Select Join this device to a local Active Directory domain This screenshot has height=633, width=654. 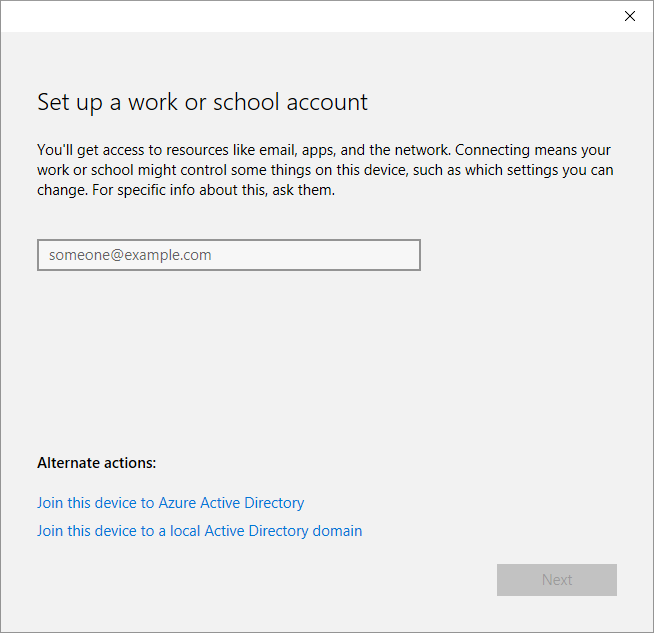tap(199, 531)
